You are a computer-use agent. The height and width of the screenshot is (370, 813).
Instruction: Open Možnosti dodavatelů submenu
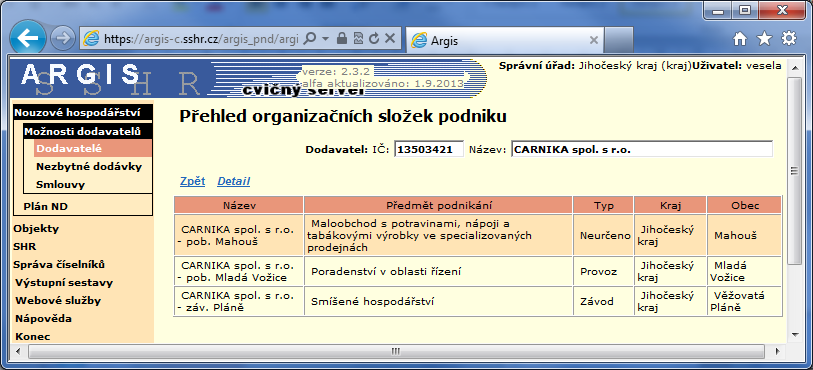88,131
